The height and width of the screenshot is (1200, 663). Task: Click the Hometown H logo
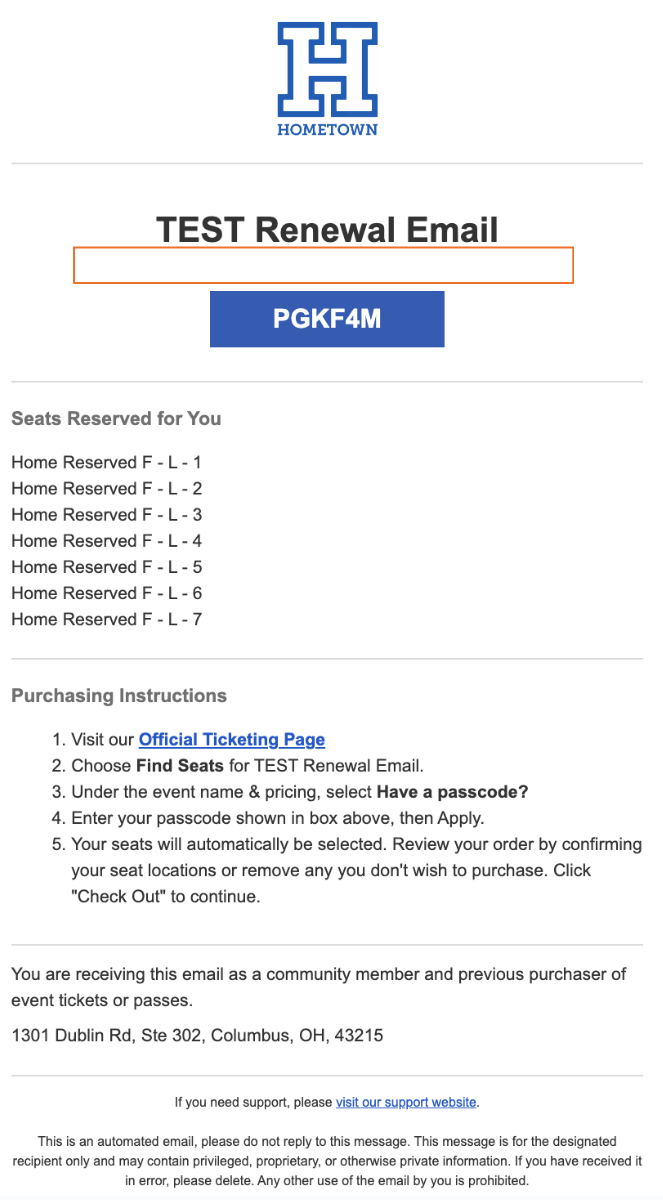[327, 78]
